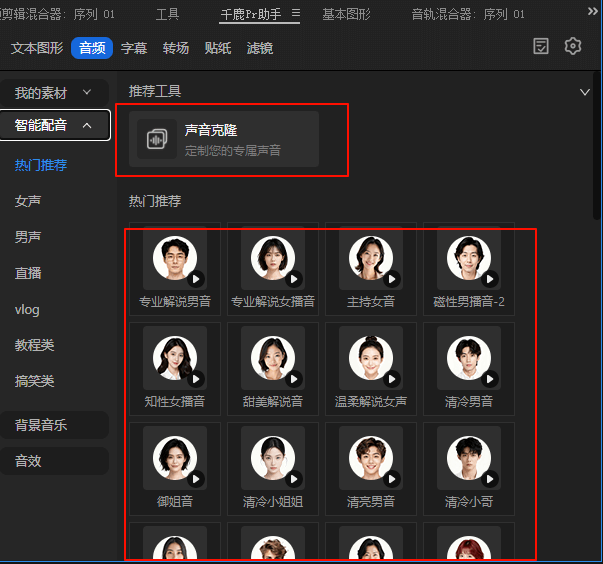Image resolution: width=603 pixels, height=564 pixels.
Task: Expand the 我的素材 dropdown
Action: (x=54, y=93)
